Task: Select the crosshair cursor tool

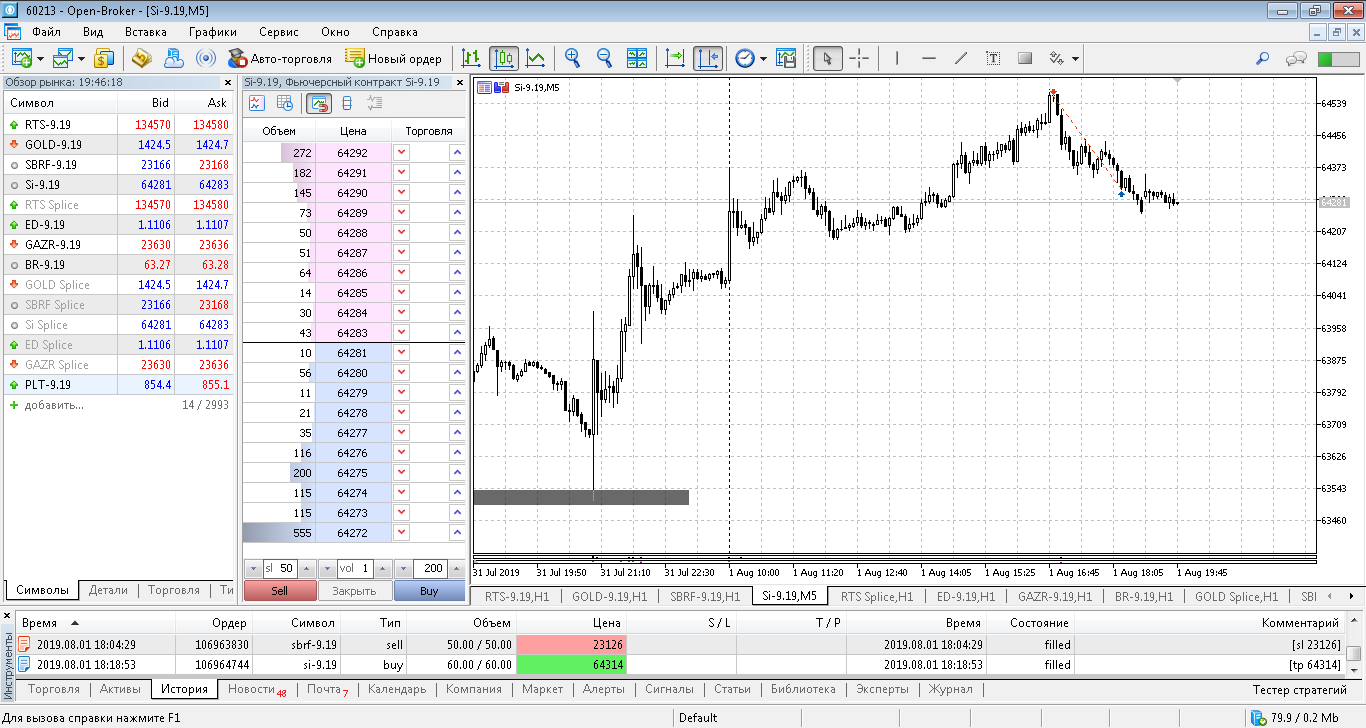Action: click(858, 58)
